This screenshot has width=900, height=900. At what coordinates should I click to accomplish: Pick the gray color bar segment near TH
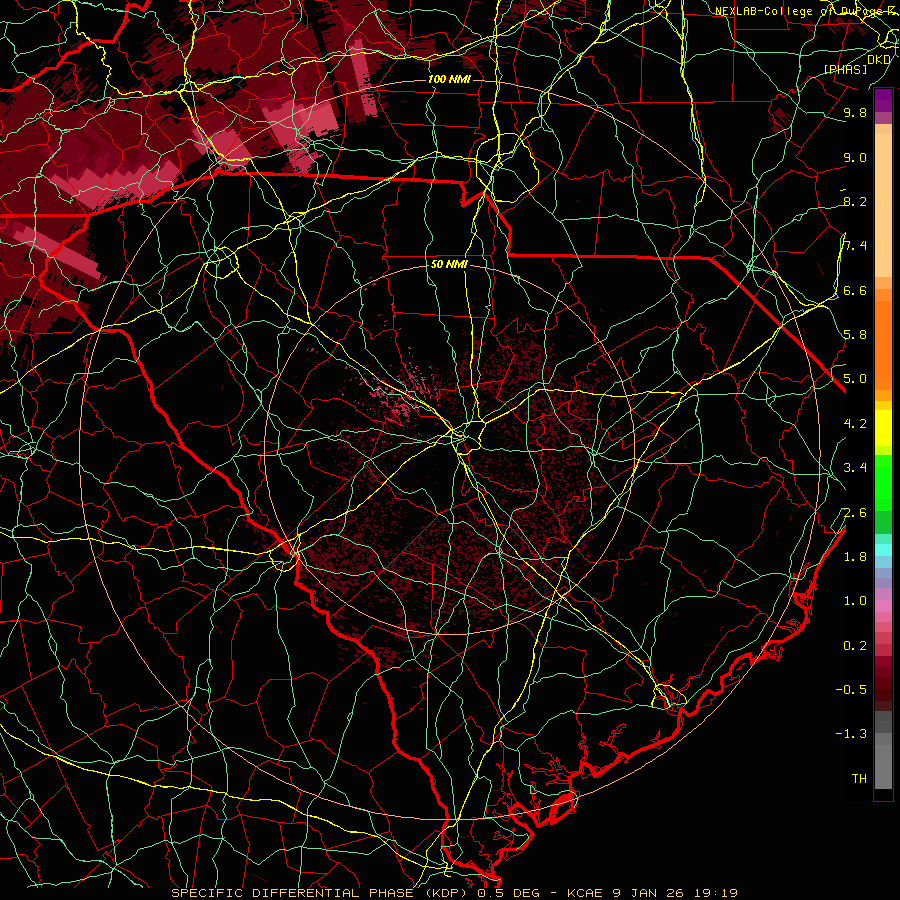[x=883, y=767]
